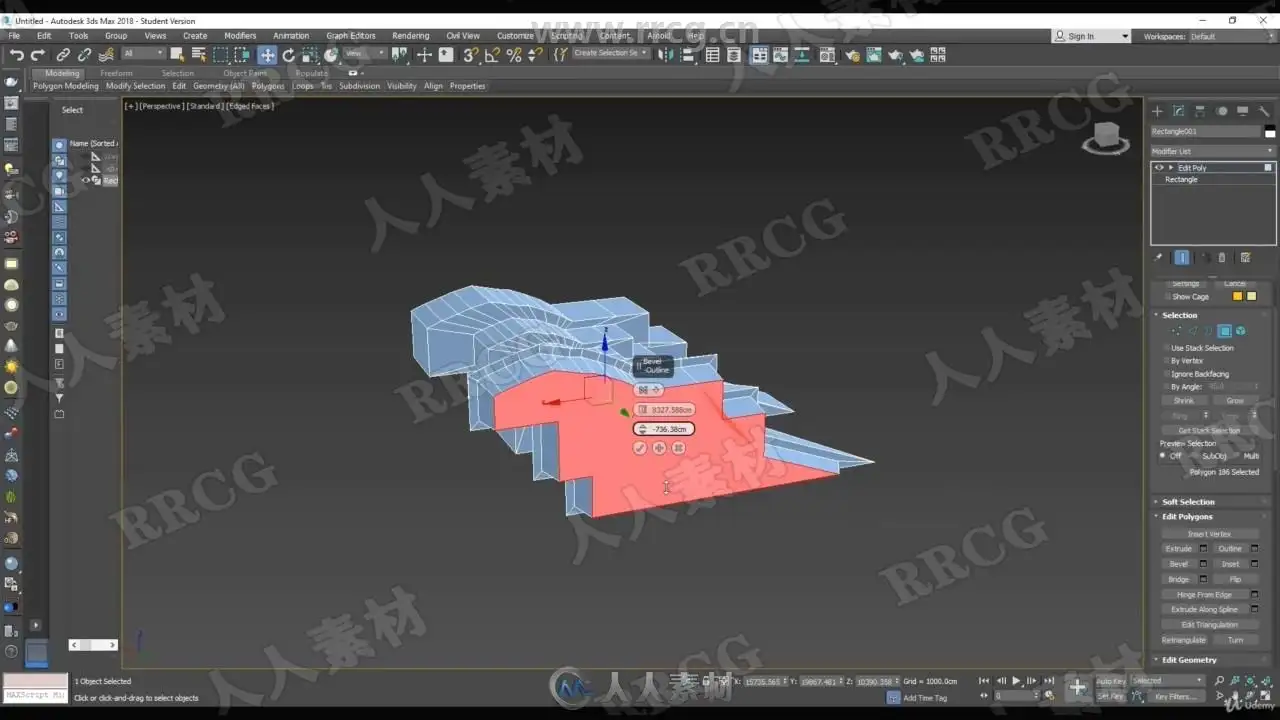This screenshot has width=1280, height=720.
Task: Open the Select by Name dialog
Action: tap(199, 55)
